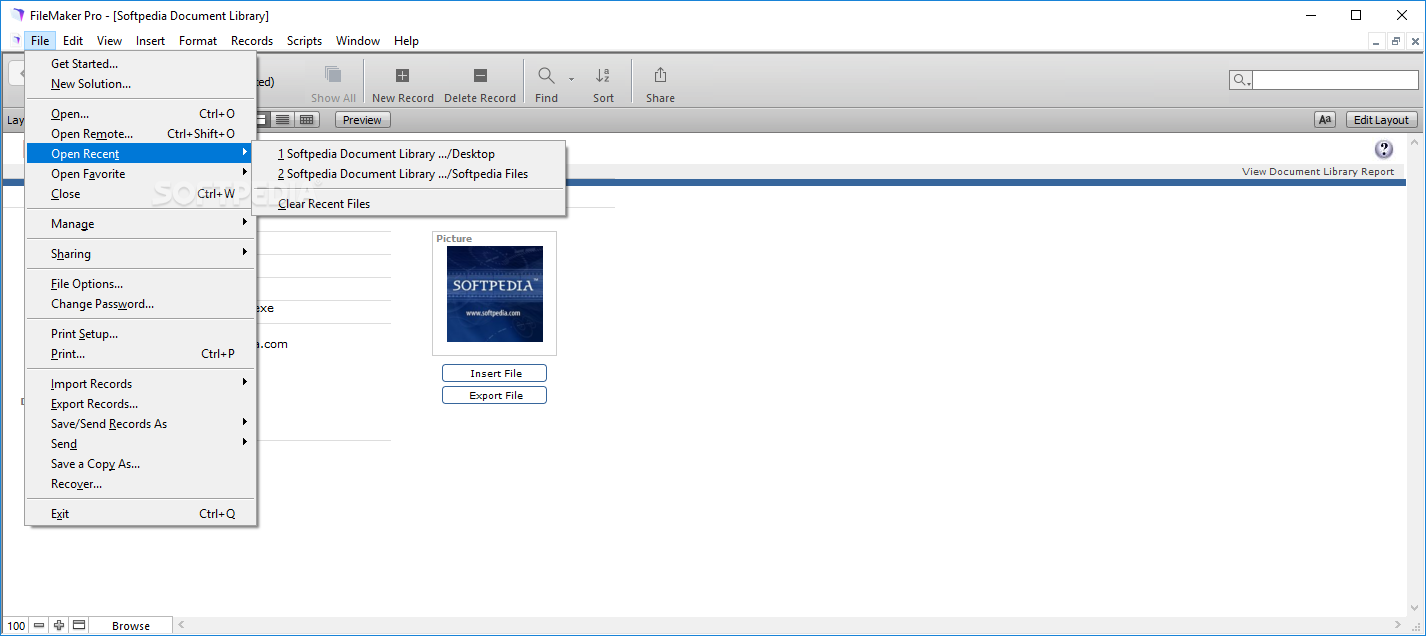Expand Save/Send Records As submenu
Viewport: 1426px width, 636px height.
(x=140, y=424)
